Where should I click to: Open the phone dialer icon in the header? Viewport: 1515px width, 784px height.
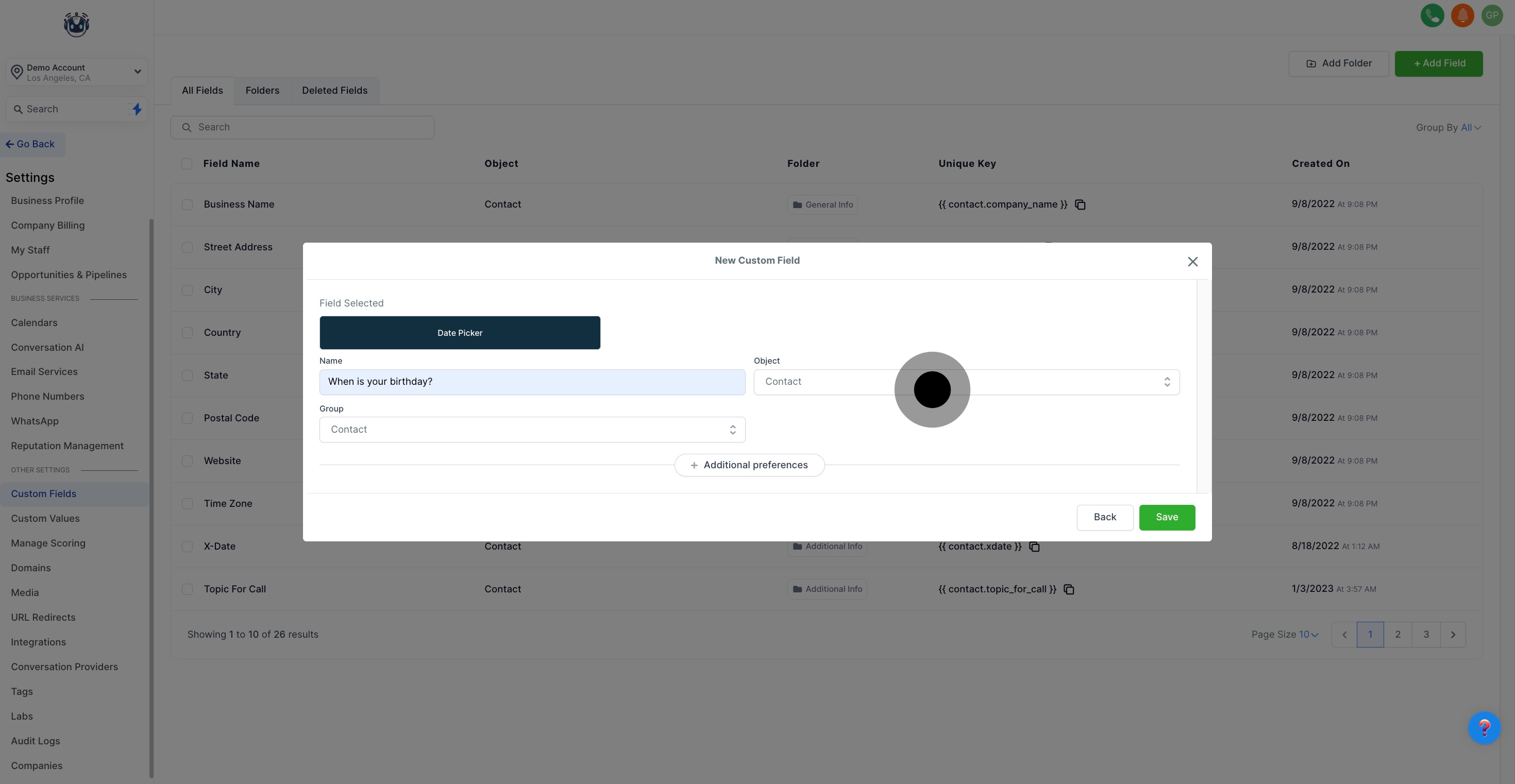1432,15
